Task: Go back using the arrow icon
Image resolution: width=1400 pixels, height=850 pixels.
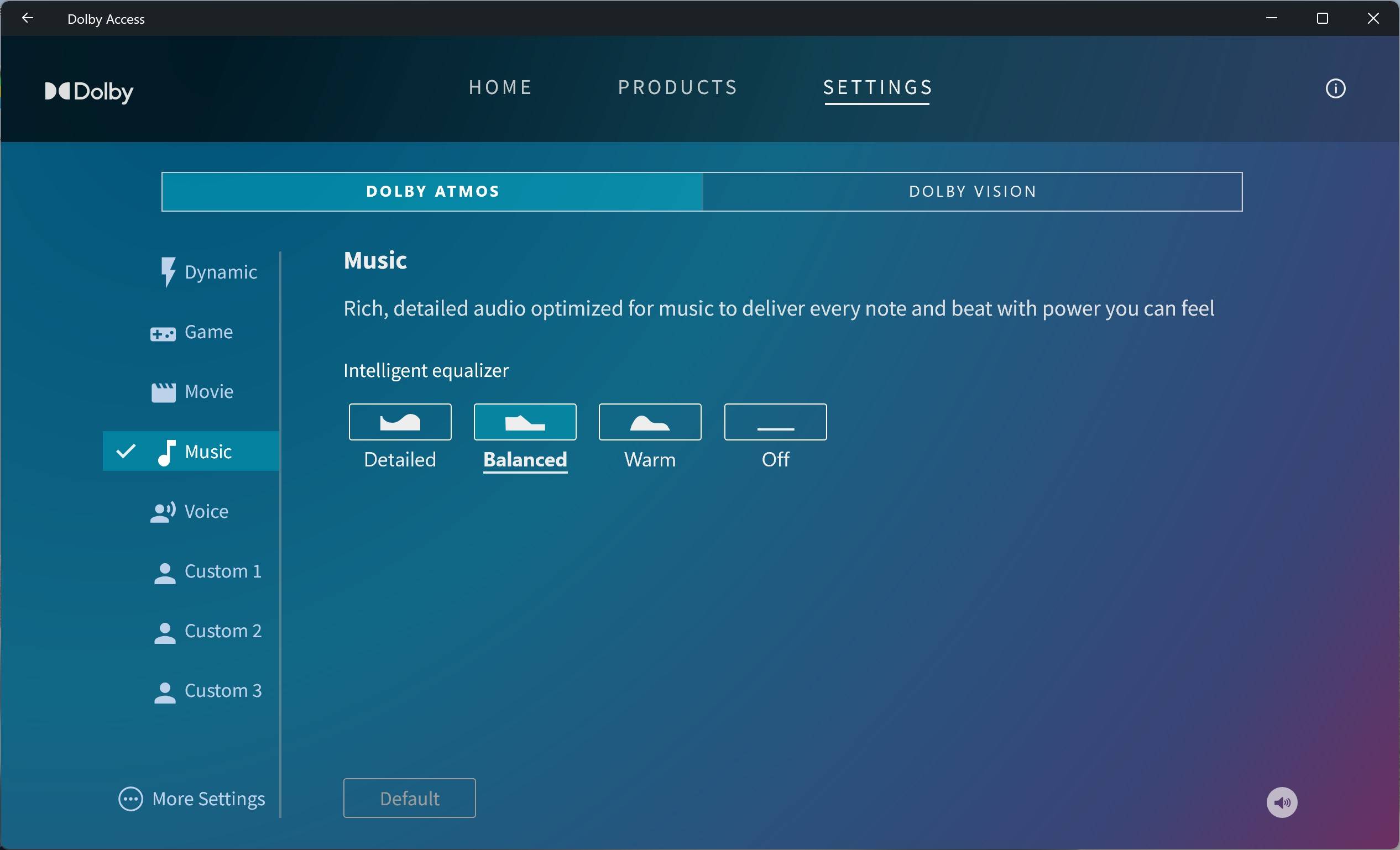Action: point(27,18)
